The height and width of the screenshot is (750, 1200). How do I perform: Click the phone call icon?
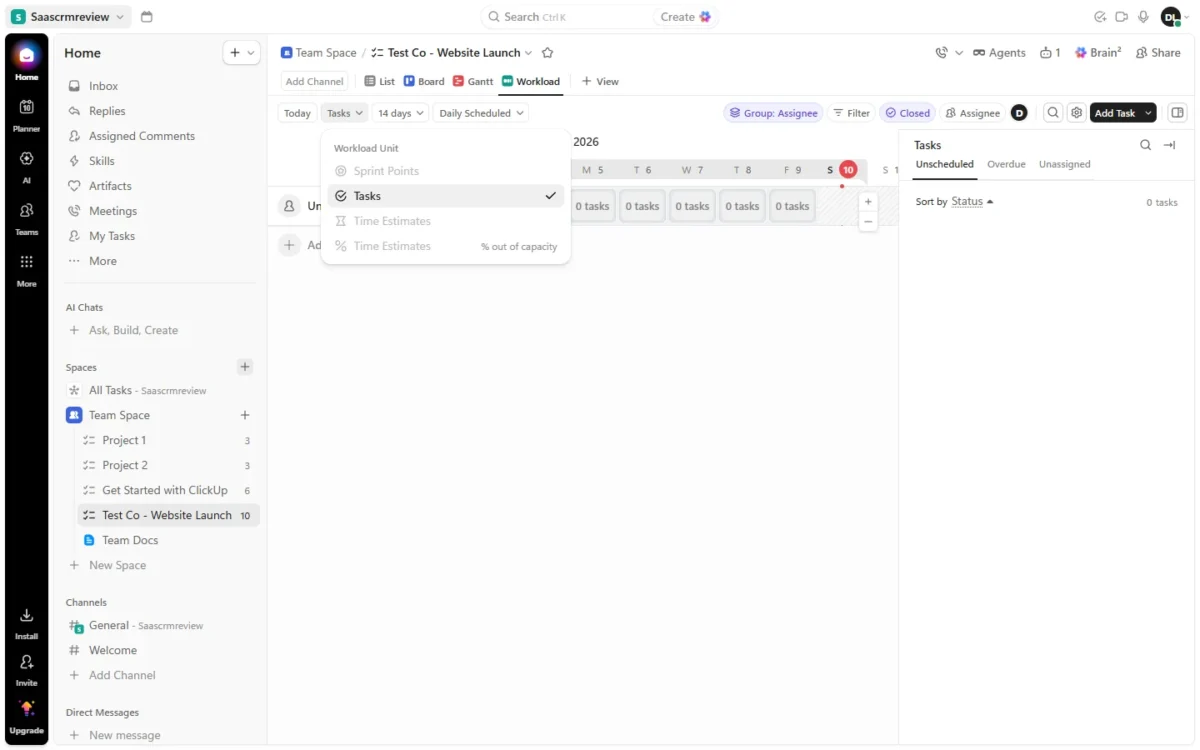pyautogui.click(x=941, y=53)
